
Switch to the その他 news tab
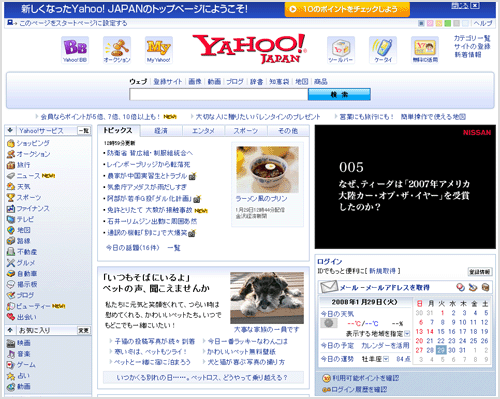click(288, 131)
